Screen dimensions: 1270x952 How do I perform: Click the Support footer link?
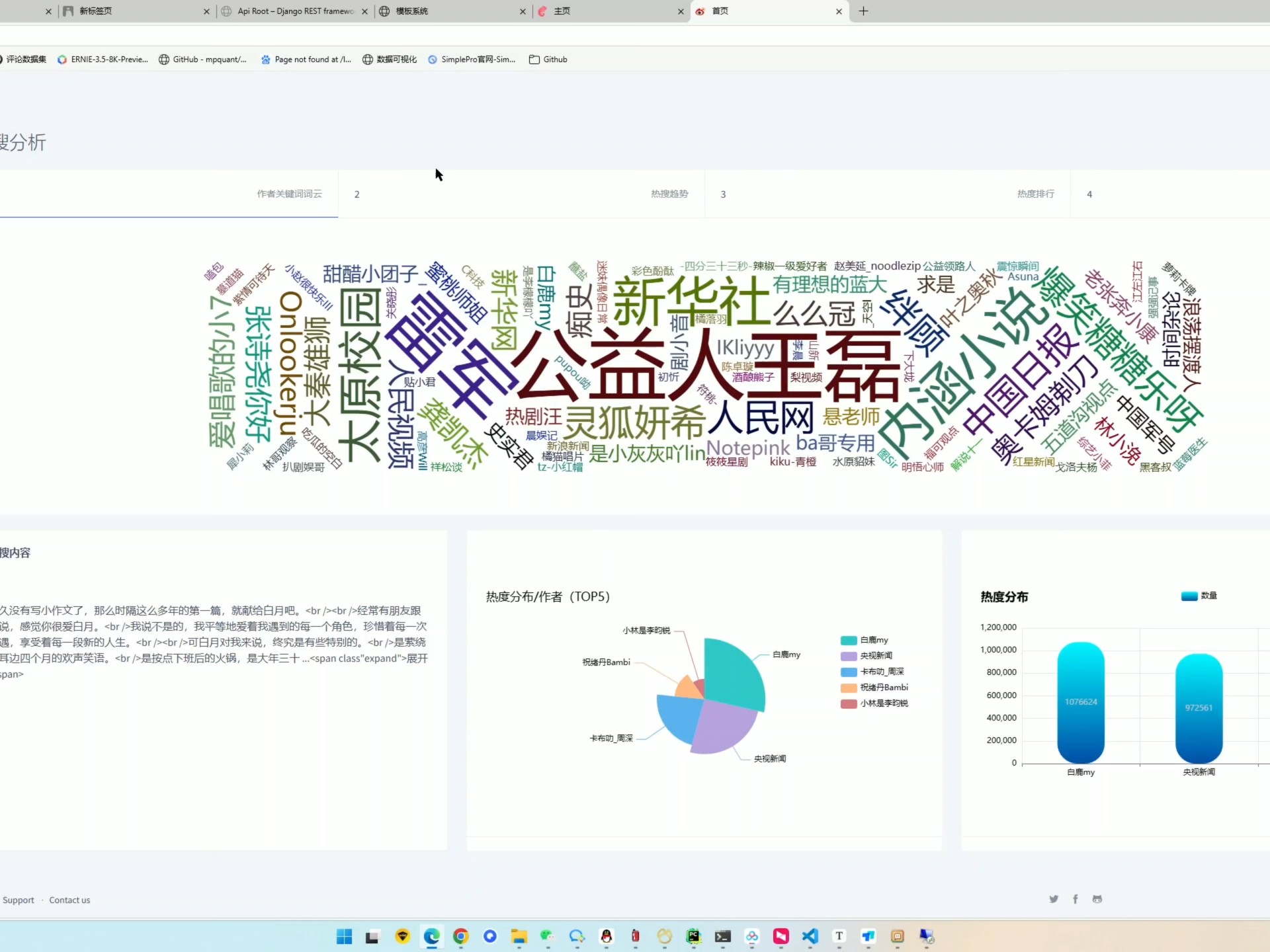18,900
